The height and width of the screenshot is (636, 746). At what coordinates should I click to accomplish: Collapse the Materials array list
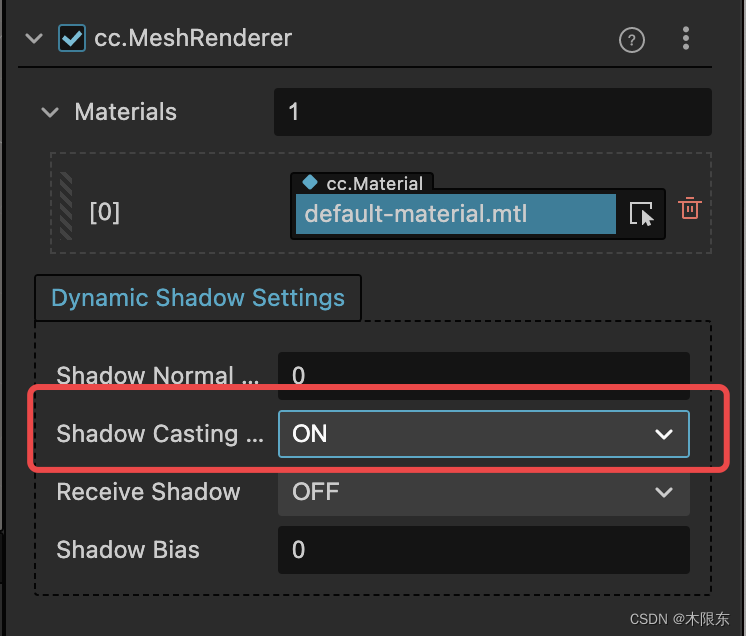(50, 113)
